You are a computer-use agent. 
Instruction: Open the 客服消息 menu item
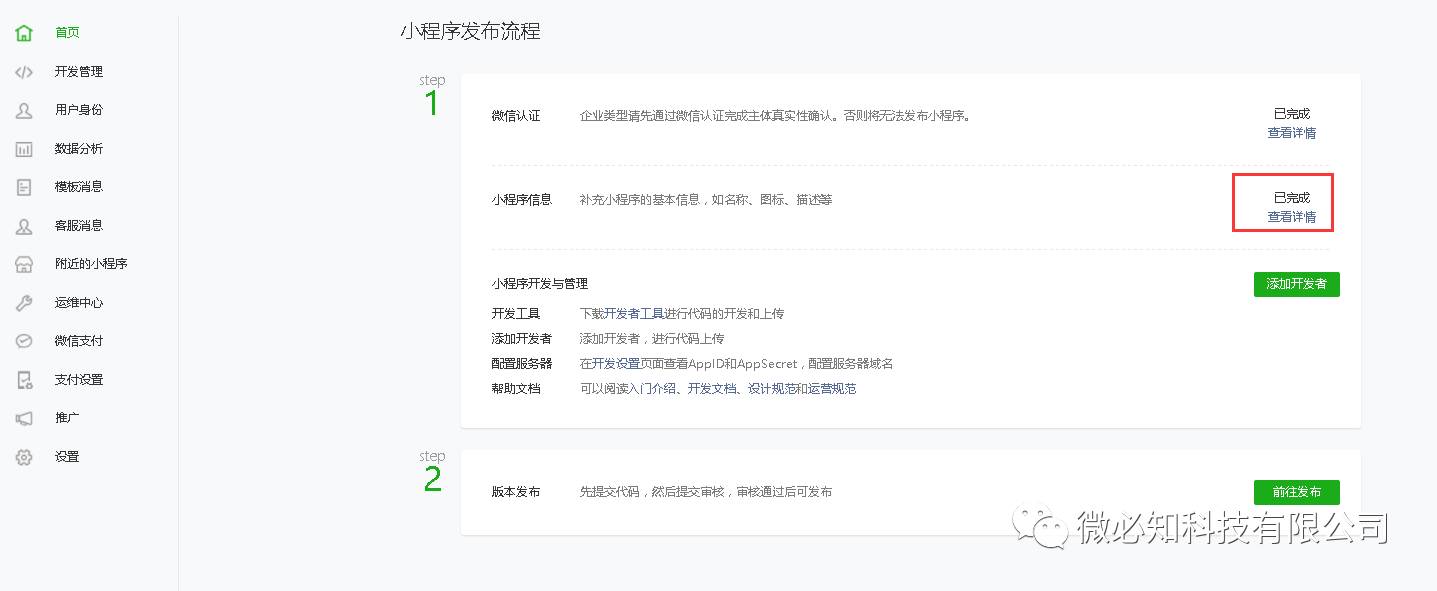[x=78, y=226]
